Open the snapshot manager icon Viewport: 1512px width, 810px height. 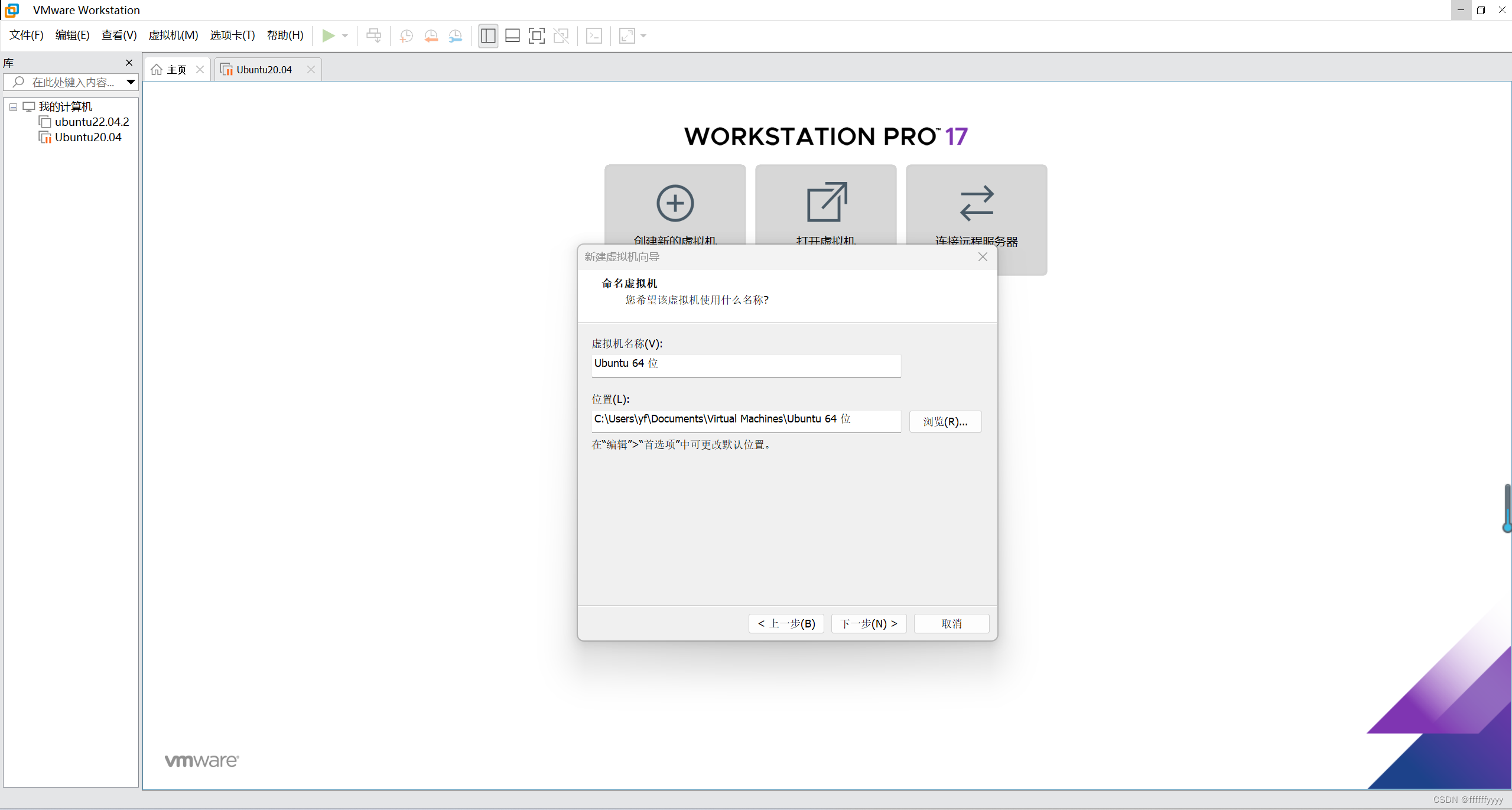[455, 35]
